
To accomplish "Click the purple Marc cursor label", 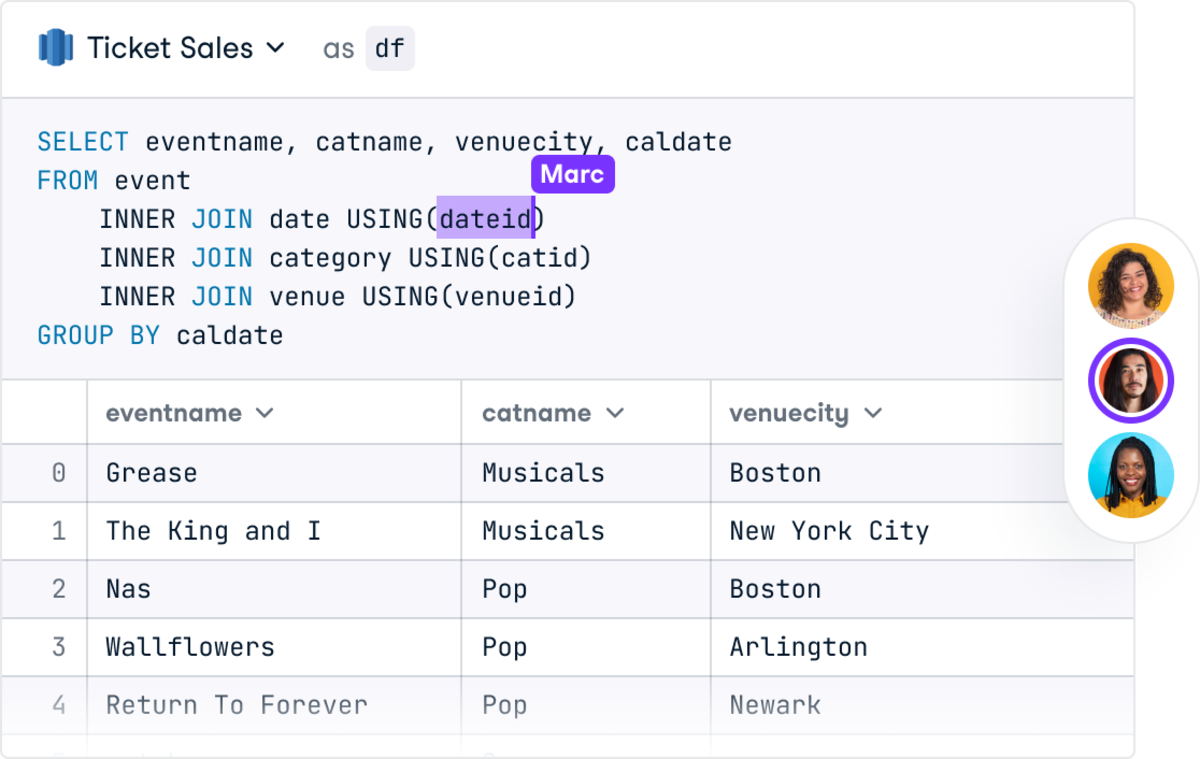I will (572, 174).
